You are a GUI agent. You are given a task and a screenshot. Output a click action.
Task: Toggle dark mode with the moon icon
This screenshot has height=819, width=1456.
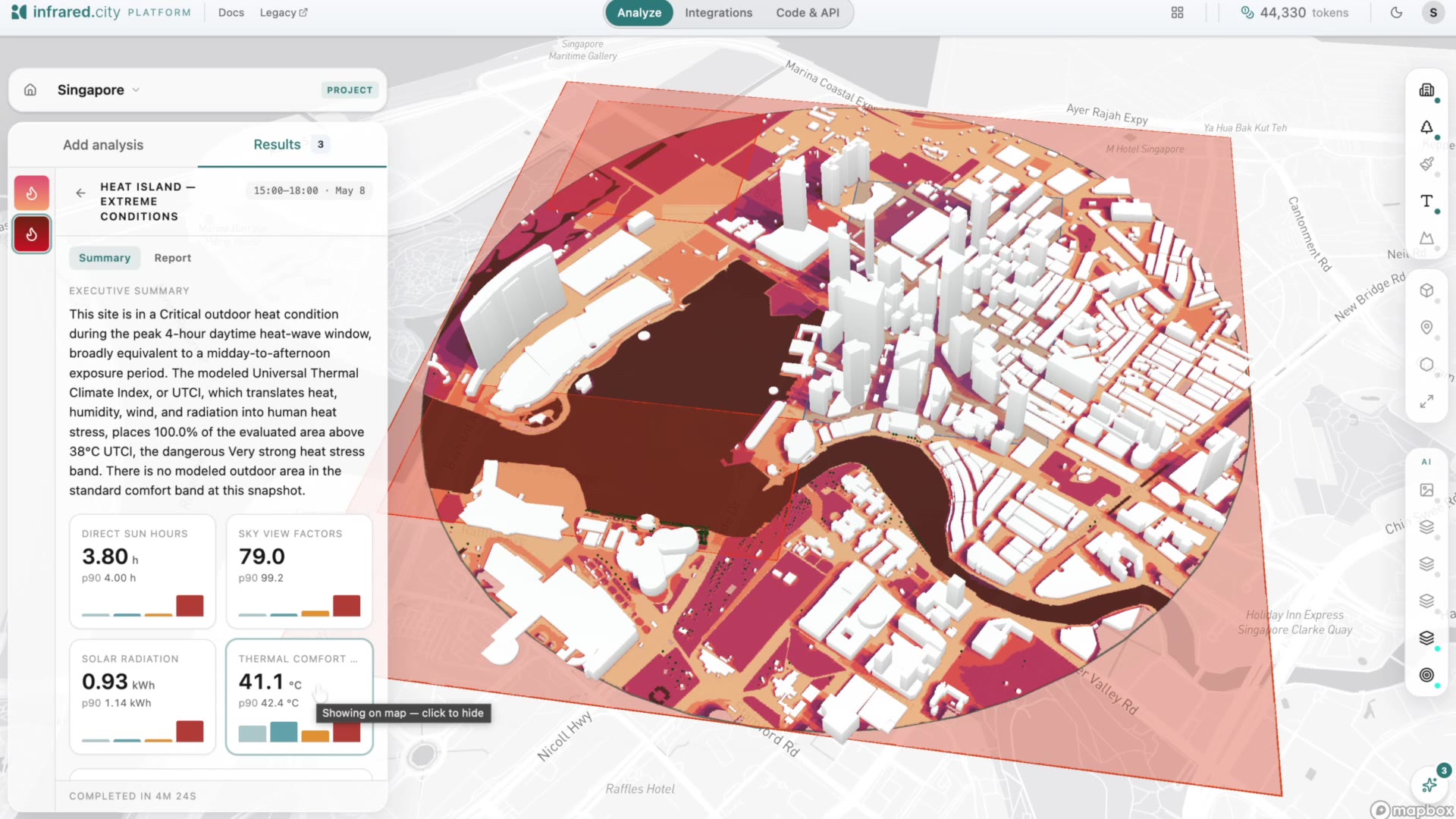point(1396,12)
